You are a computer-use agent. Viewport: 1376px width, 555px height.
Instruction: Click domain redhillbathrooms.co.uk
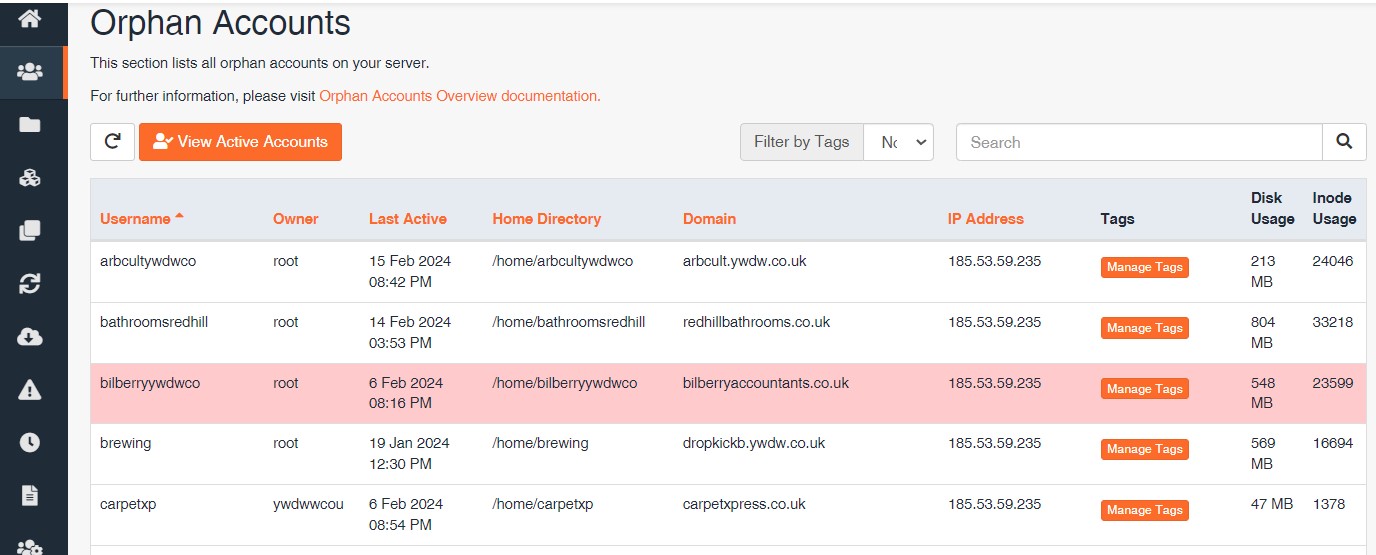tap(756, 322)
